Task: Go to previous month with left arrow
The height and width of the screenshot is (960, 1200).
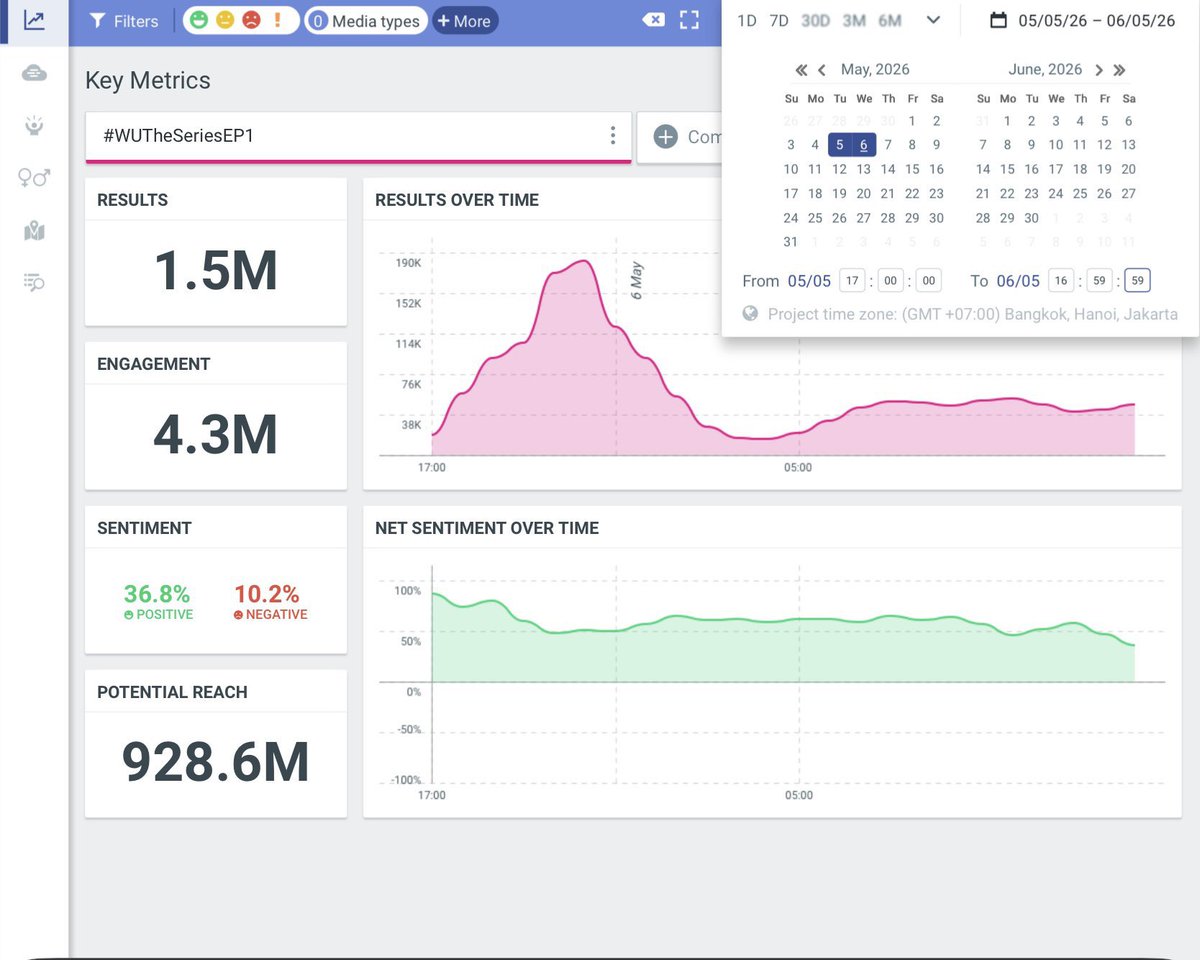Action: click(x=822, y=70)
